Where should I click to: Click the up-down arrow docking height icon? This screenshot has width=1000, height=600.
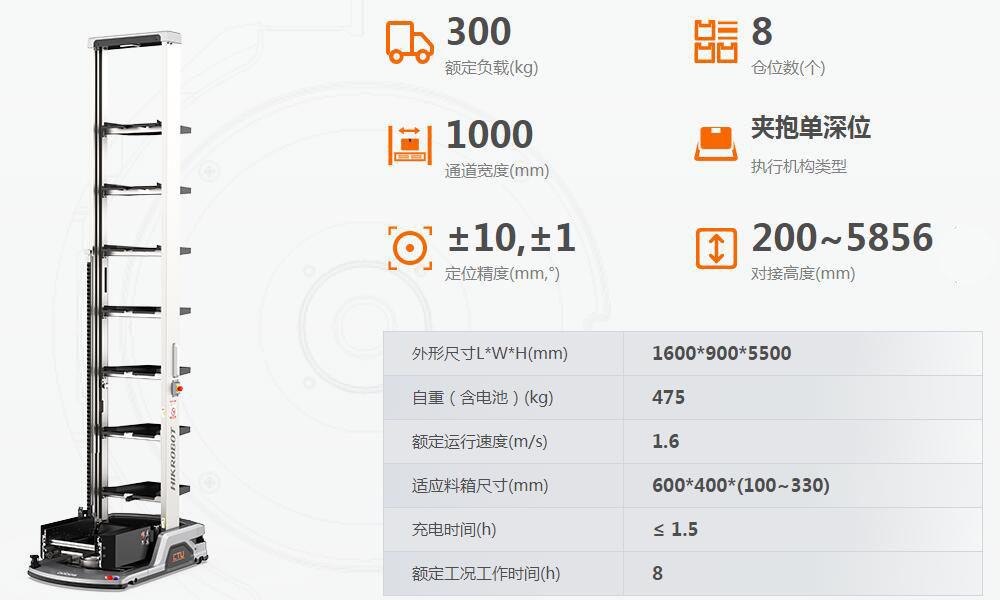[x=715, y=247]
